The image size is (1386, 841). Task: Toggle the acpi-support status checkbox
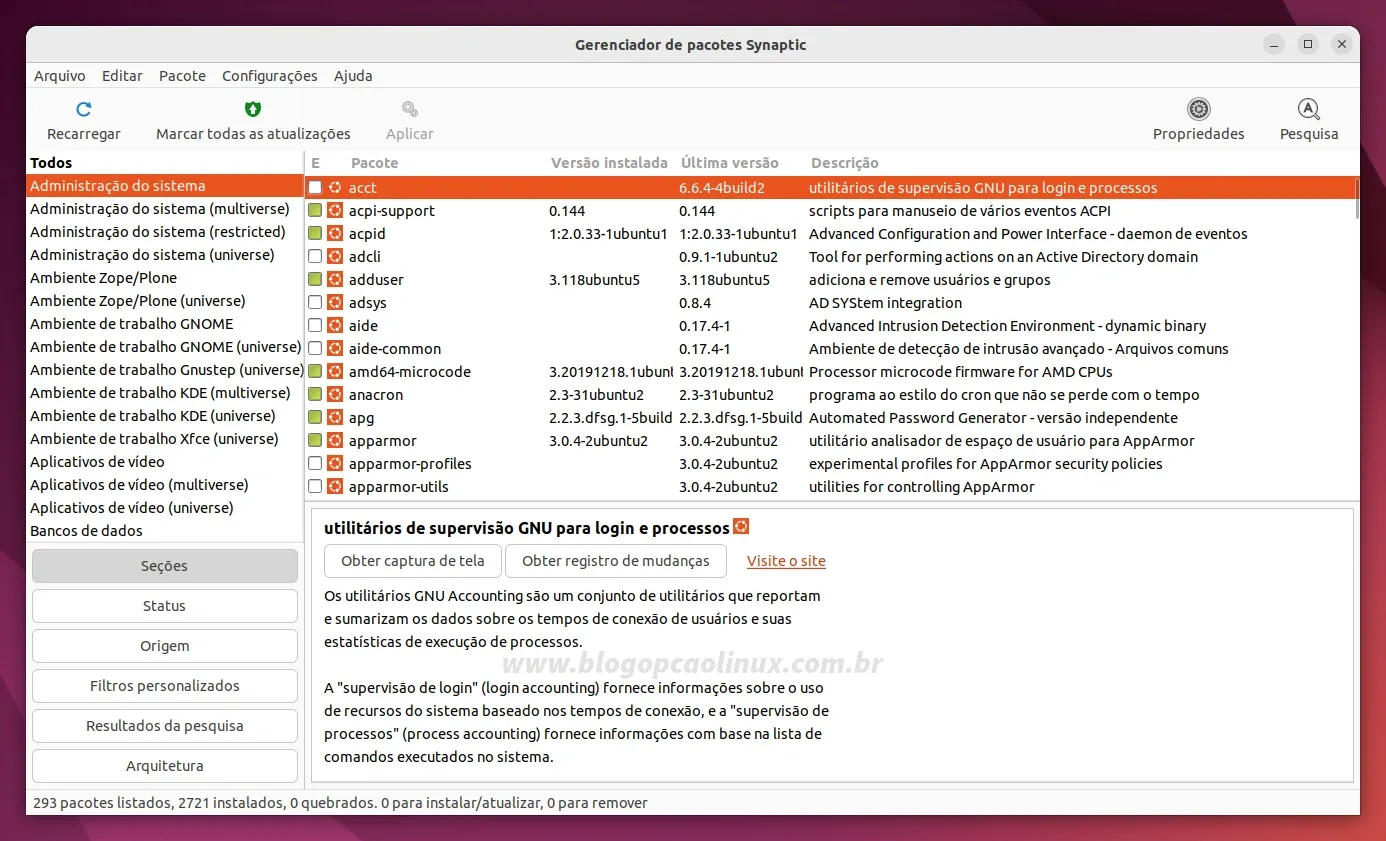315,210
